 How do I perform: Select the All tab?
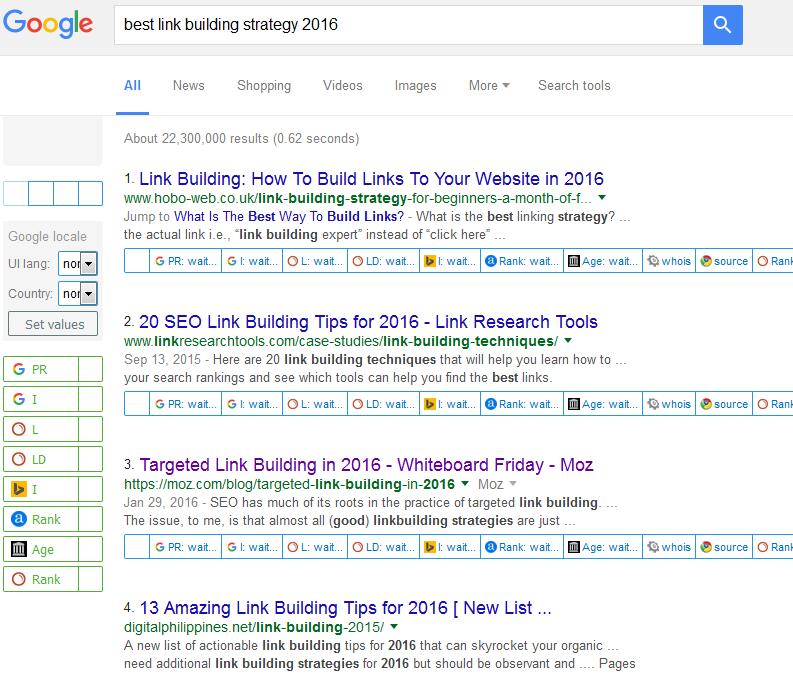tap(133, 85)
